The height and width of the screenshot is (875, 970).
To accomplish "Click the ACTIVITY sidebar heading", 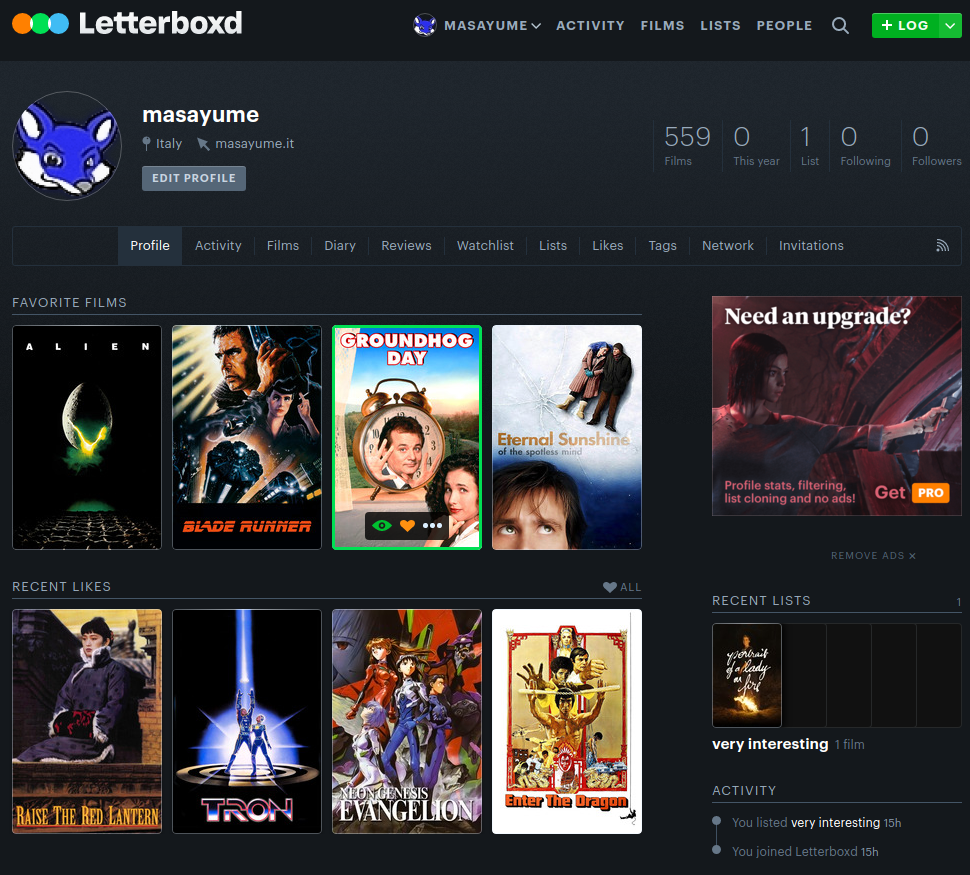I will click(744, 791).
